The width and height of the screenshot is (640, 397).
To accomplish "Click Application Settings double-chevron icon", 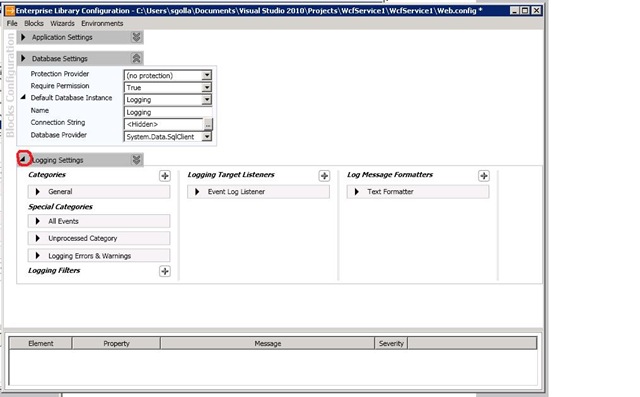I will click(x=136, y=37).
